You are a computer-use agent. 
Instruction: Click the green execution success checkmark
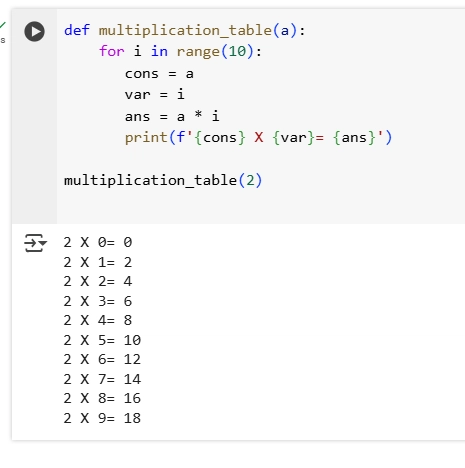tap(3, 25)
